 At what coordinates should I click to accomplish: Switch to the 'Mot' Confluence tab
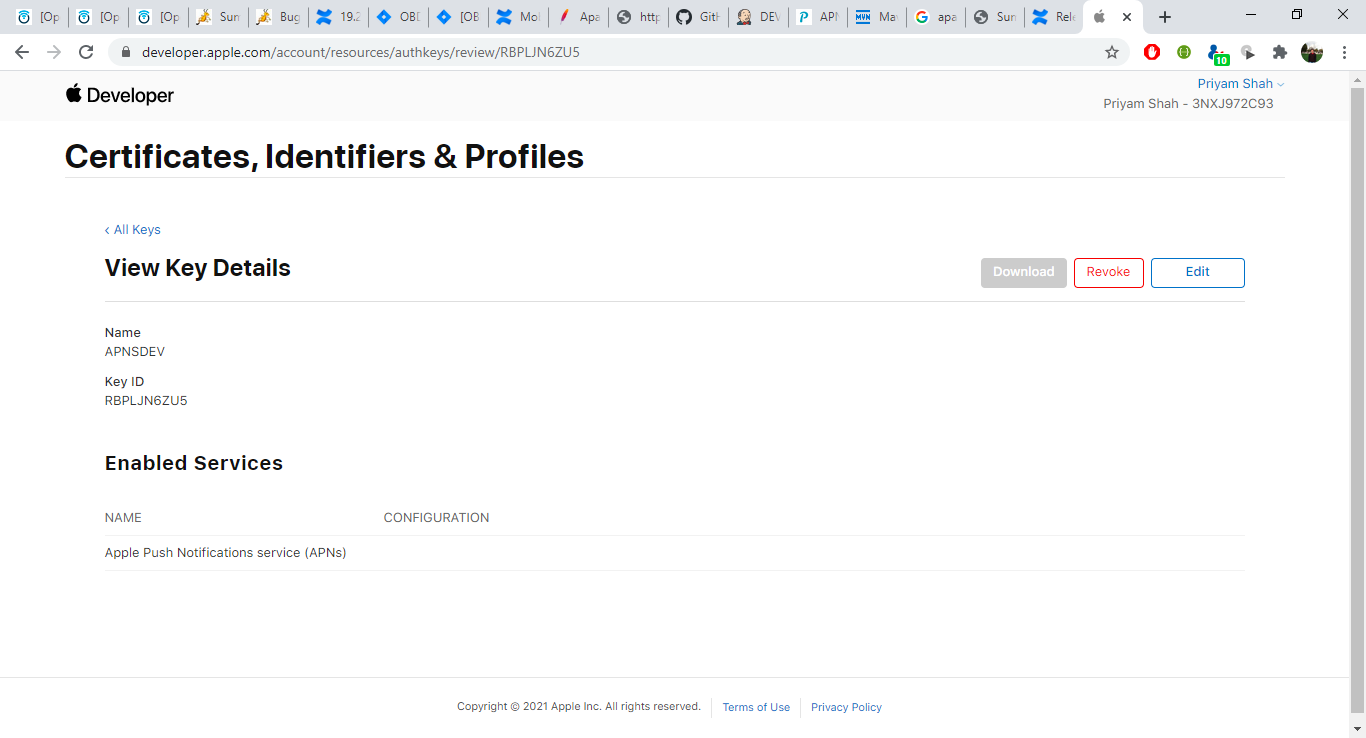517,17
